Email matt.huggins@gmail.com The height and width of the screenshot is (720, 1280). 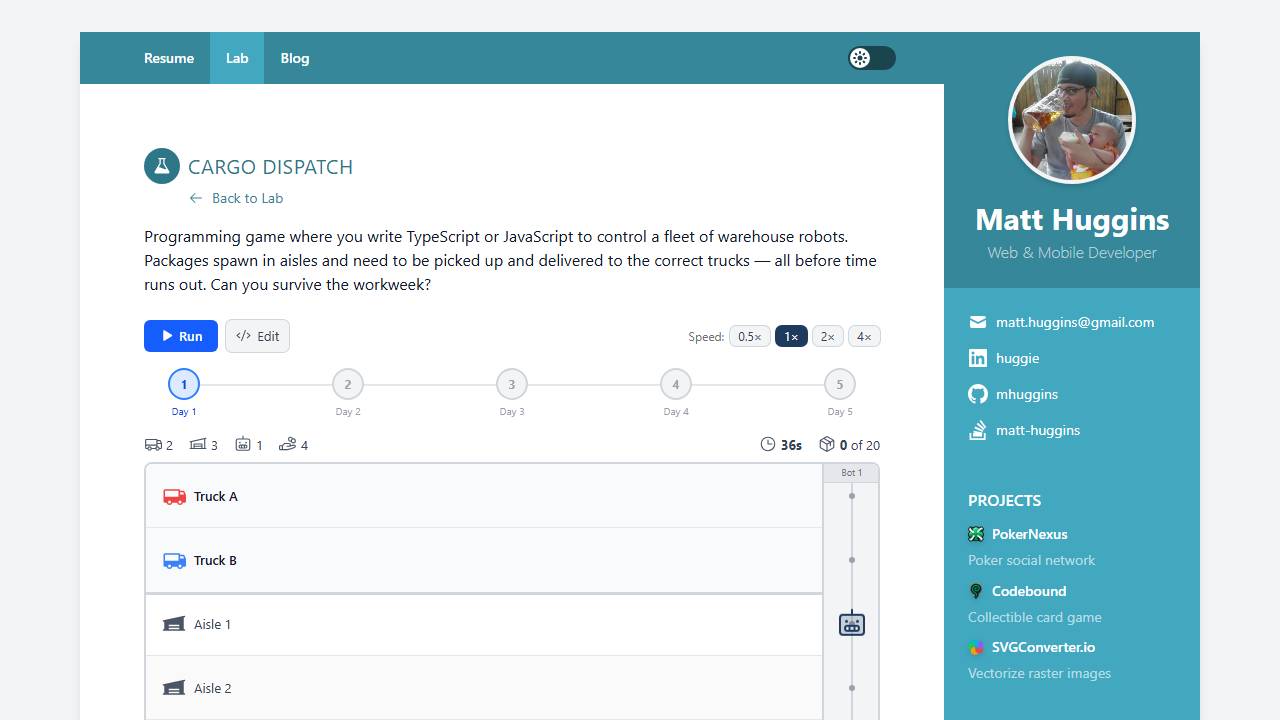[1075, 322]
